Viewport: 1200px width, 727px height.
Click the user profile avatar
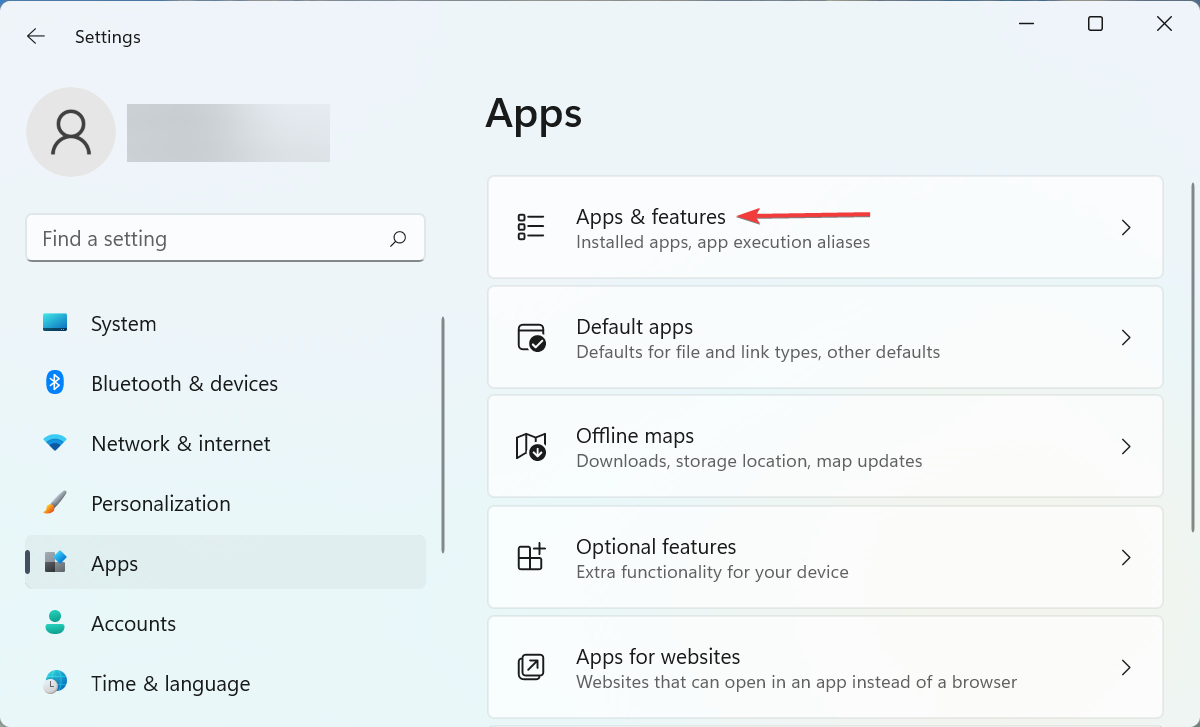tap(71, 131)
